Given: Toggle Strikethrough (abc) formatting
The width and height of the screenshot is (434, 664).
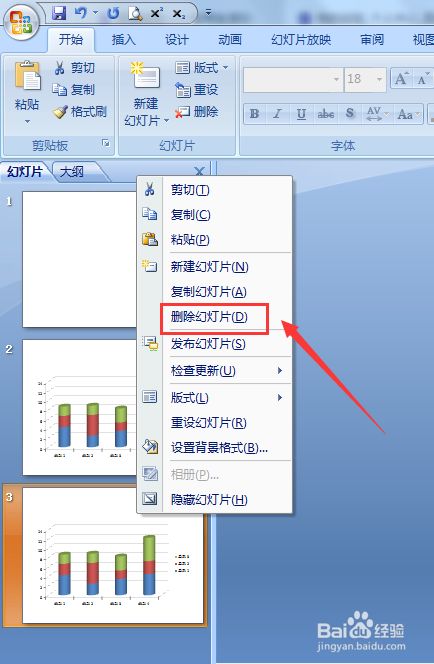Looking at the screenshot, I should point(326,113).
